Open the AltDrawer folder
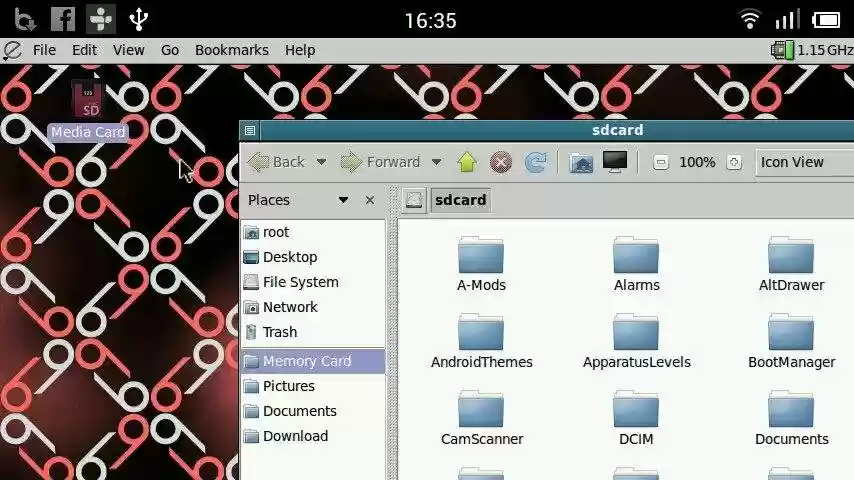The width and height of the screenshot is (854, 480). [791, 264]
